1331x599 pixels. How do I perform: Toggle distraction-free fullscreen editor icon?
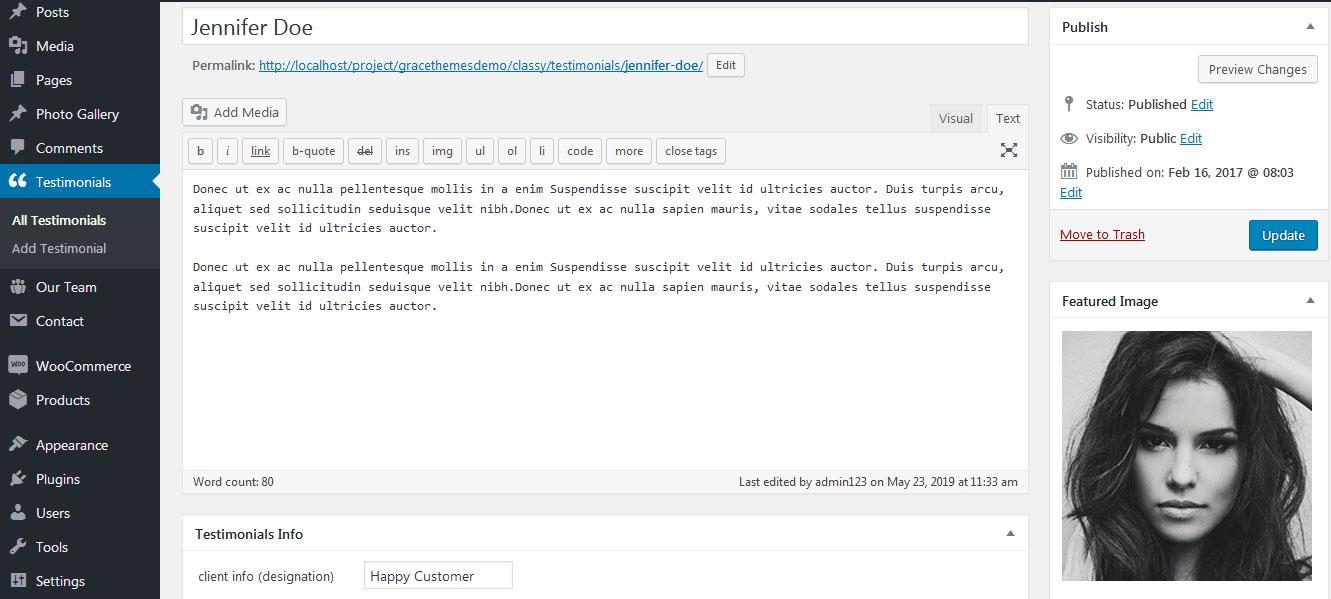(1009, 150)
